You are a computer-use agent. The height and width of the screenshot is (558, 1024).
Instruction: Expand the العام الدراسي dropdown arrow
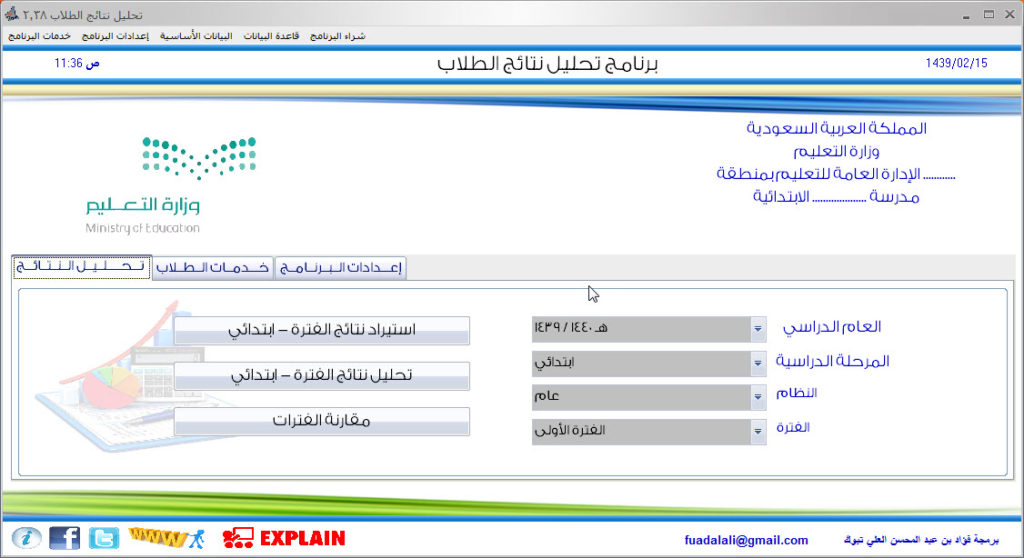point(758,329)
